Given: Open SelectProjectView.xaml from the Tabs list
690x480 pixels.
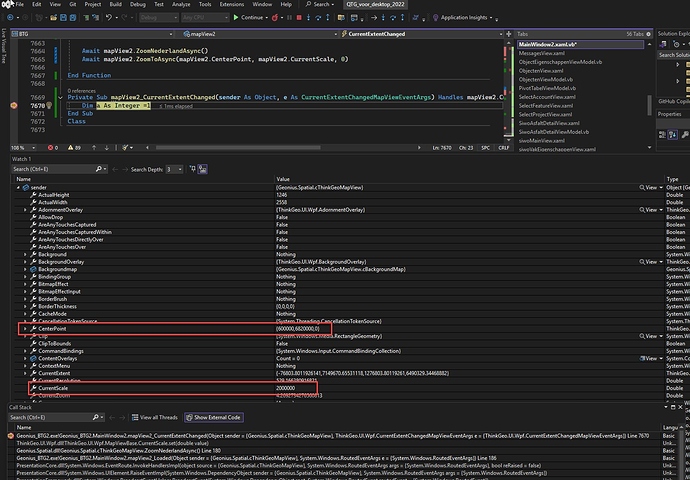Looking at the screenshot, I should (x=546, y=114).
